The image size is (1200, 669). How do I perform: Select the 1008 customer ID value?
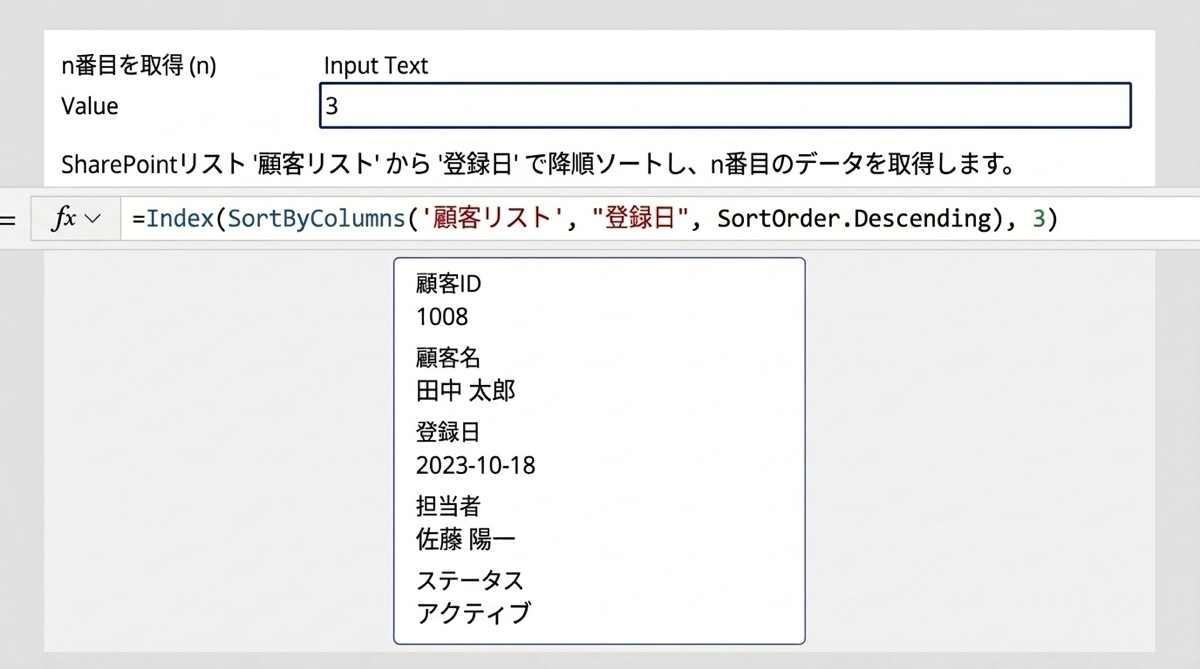point(441,317)
